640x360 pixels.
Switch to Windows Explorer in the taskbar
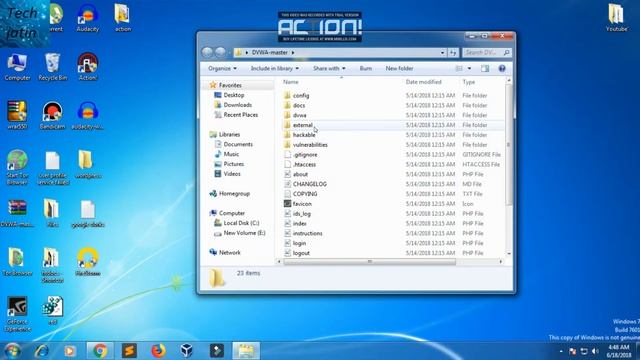coord(246,351)
